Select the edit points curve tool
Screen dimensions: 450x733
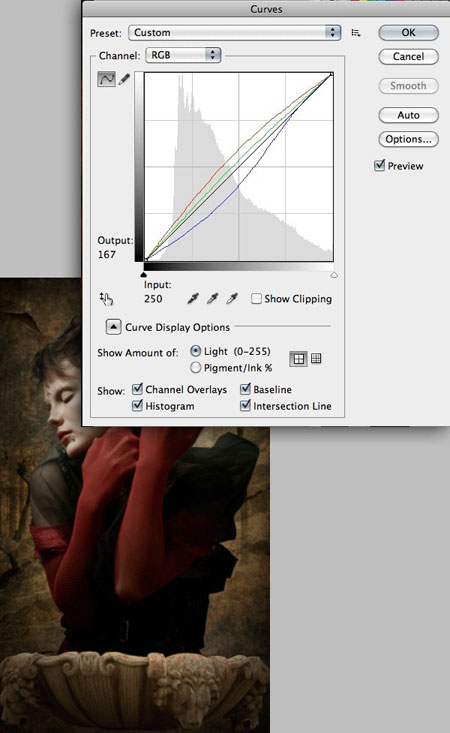106,79
